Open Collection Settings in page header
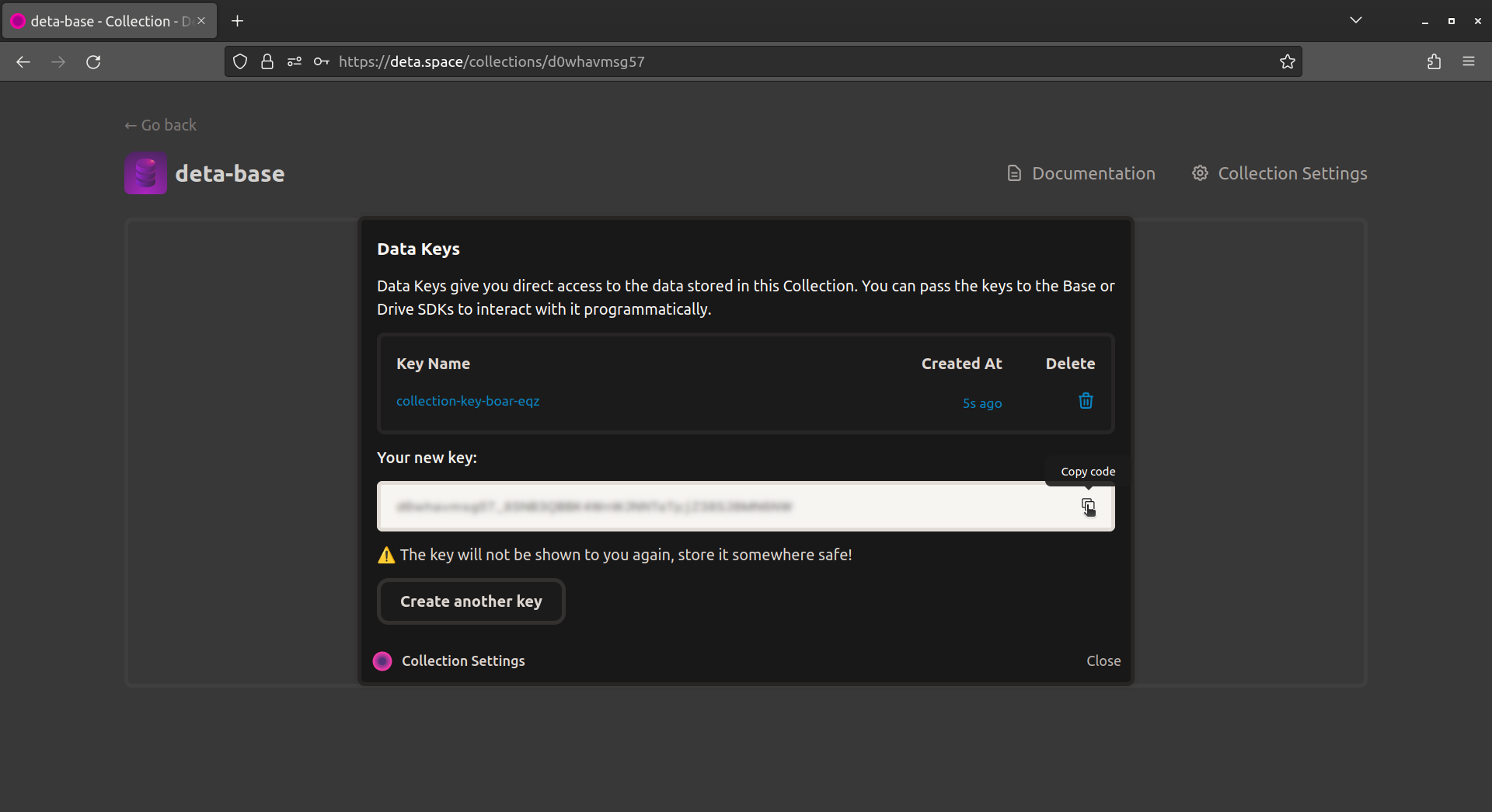Image resolution: width=1492 pixels, height=812 pixels. tap(1280, 173)
